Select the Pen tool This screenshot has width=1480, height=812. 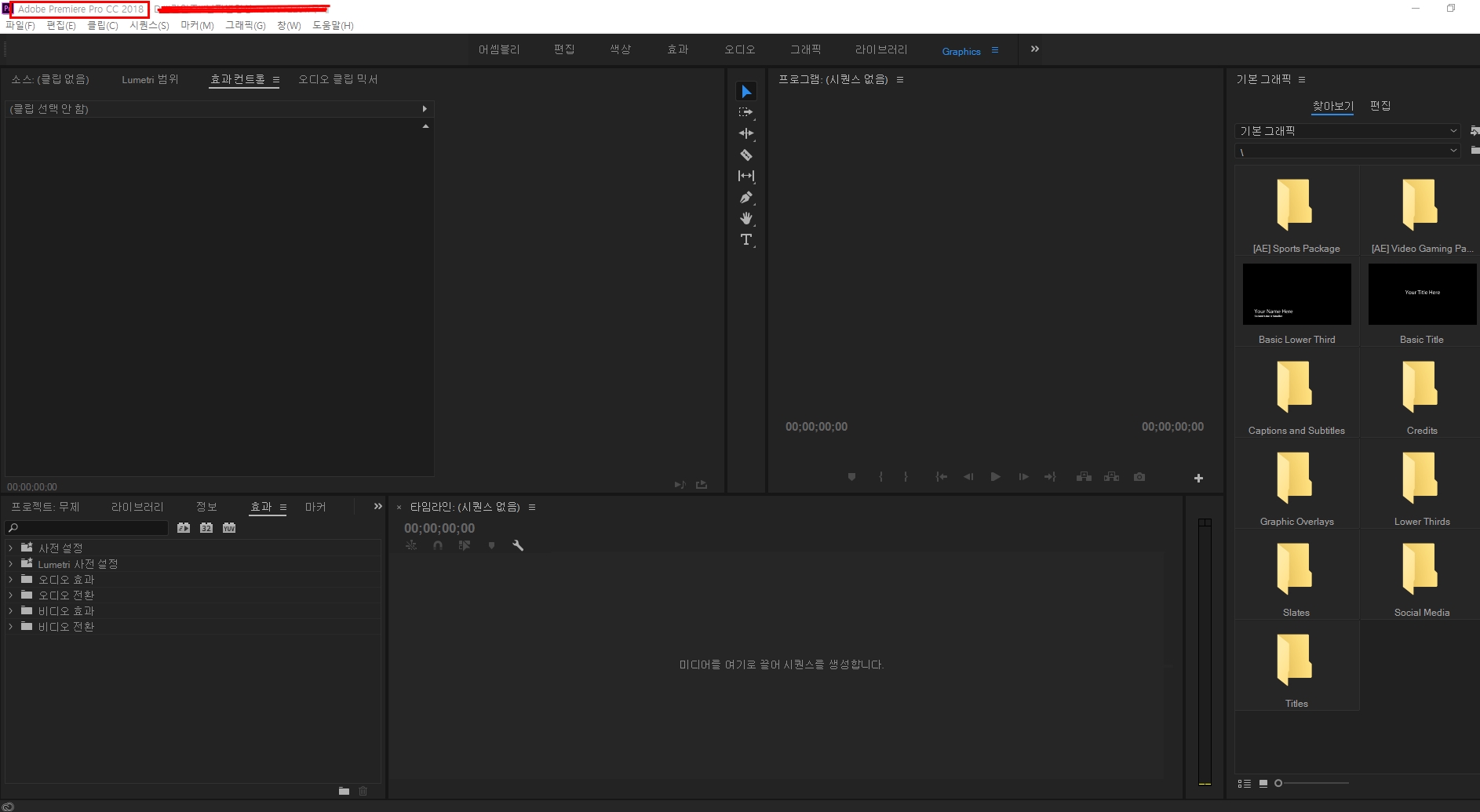point(746,198)
